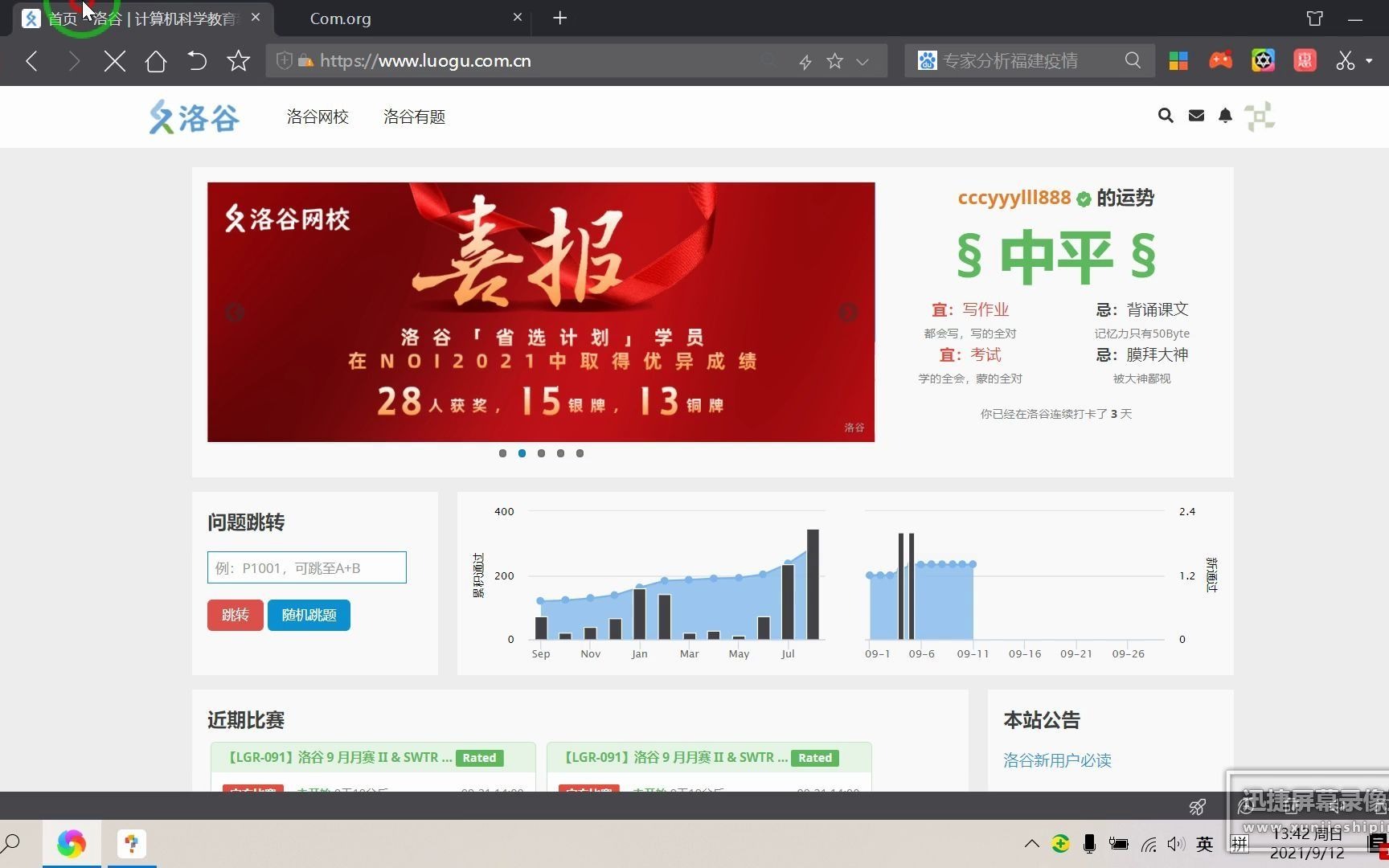The height and width of the screenshot is (868, 1389).
Task: Click the red 跳转 button
Action: (x=236, y=615)
